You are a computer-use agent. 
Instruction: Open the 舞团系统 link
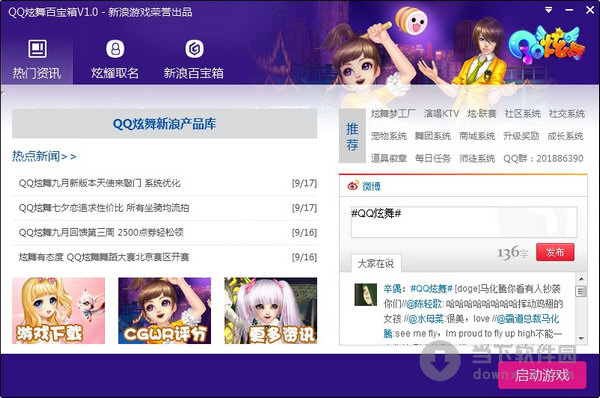pos(433,136)
